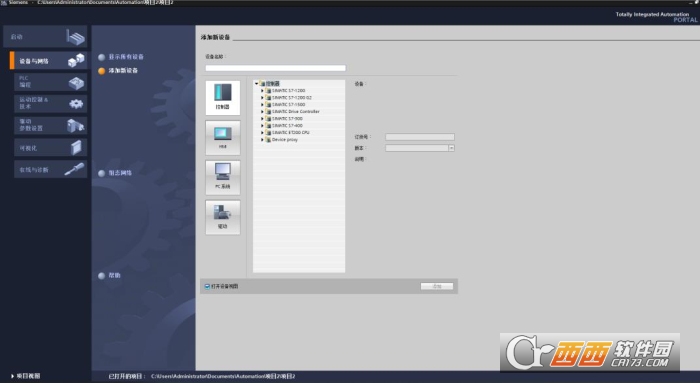Open the PLC 编程 portal
Screen dimensions: 700x383
(x=50, y=82)
